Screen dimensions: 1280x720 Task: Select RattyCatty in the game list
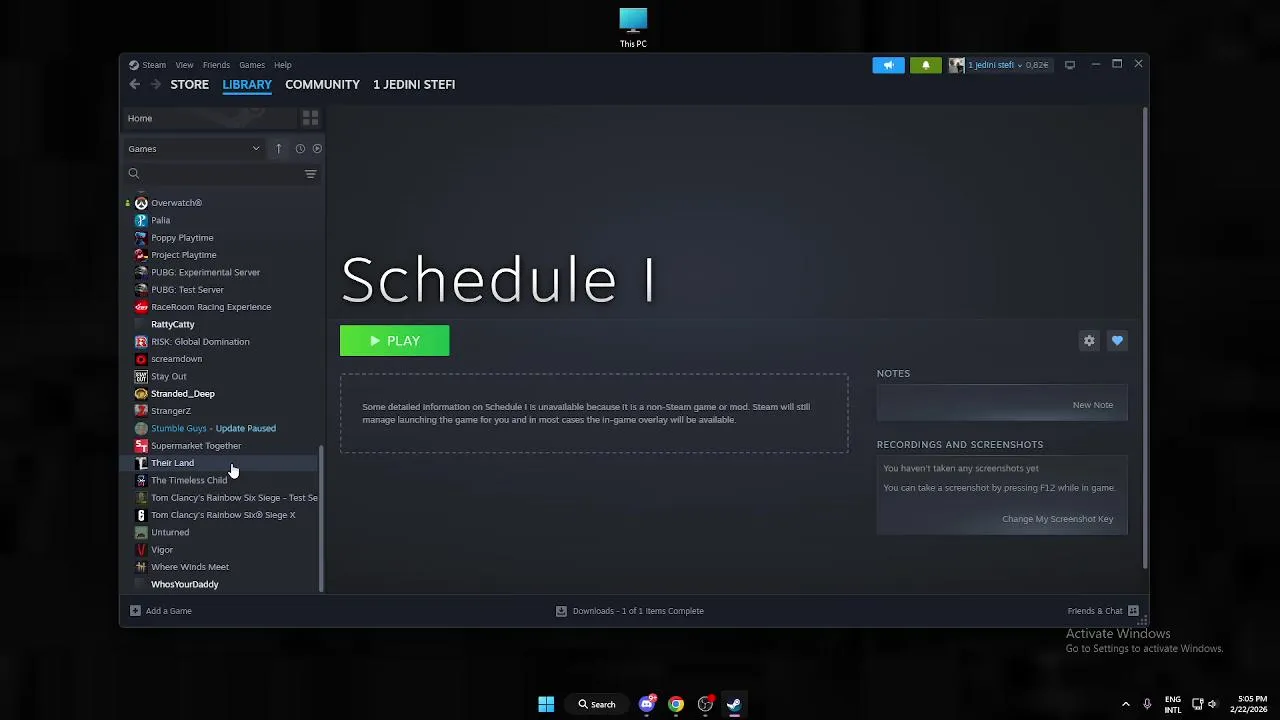tap(172, 324)
